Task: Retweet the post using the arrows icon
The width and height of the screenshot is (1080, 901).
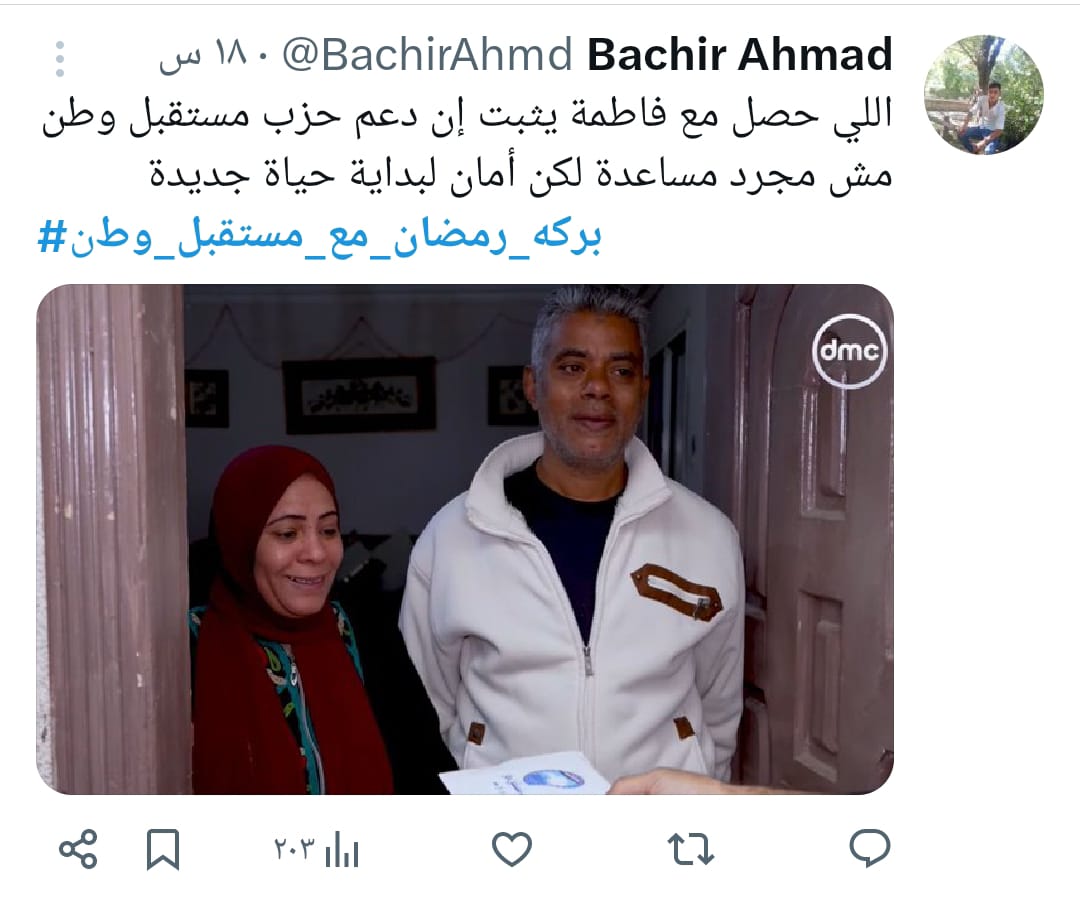Action: (x=690, y=849)
